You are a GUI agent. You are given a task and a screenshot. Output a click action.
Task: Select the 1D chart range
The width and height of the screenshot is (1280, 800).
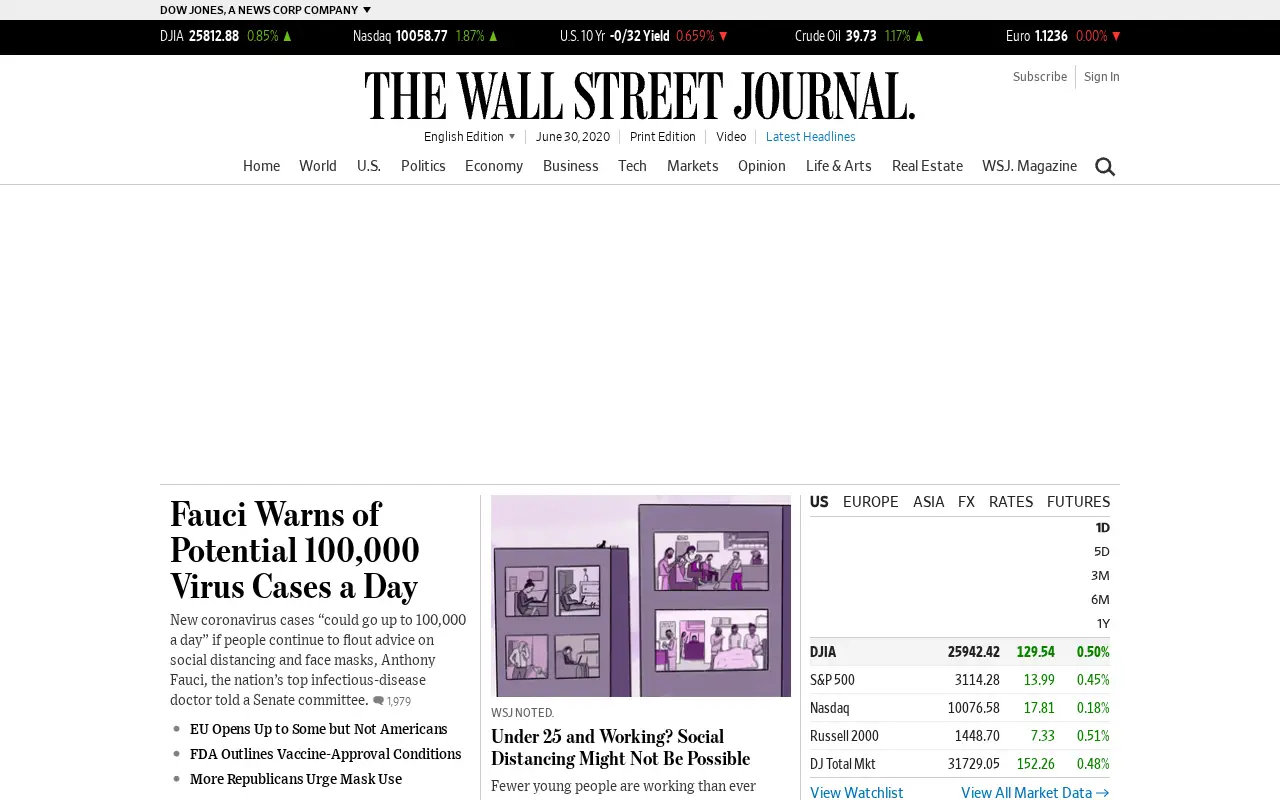[x=1102, y=528]
